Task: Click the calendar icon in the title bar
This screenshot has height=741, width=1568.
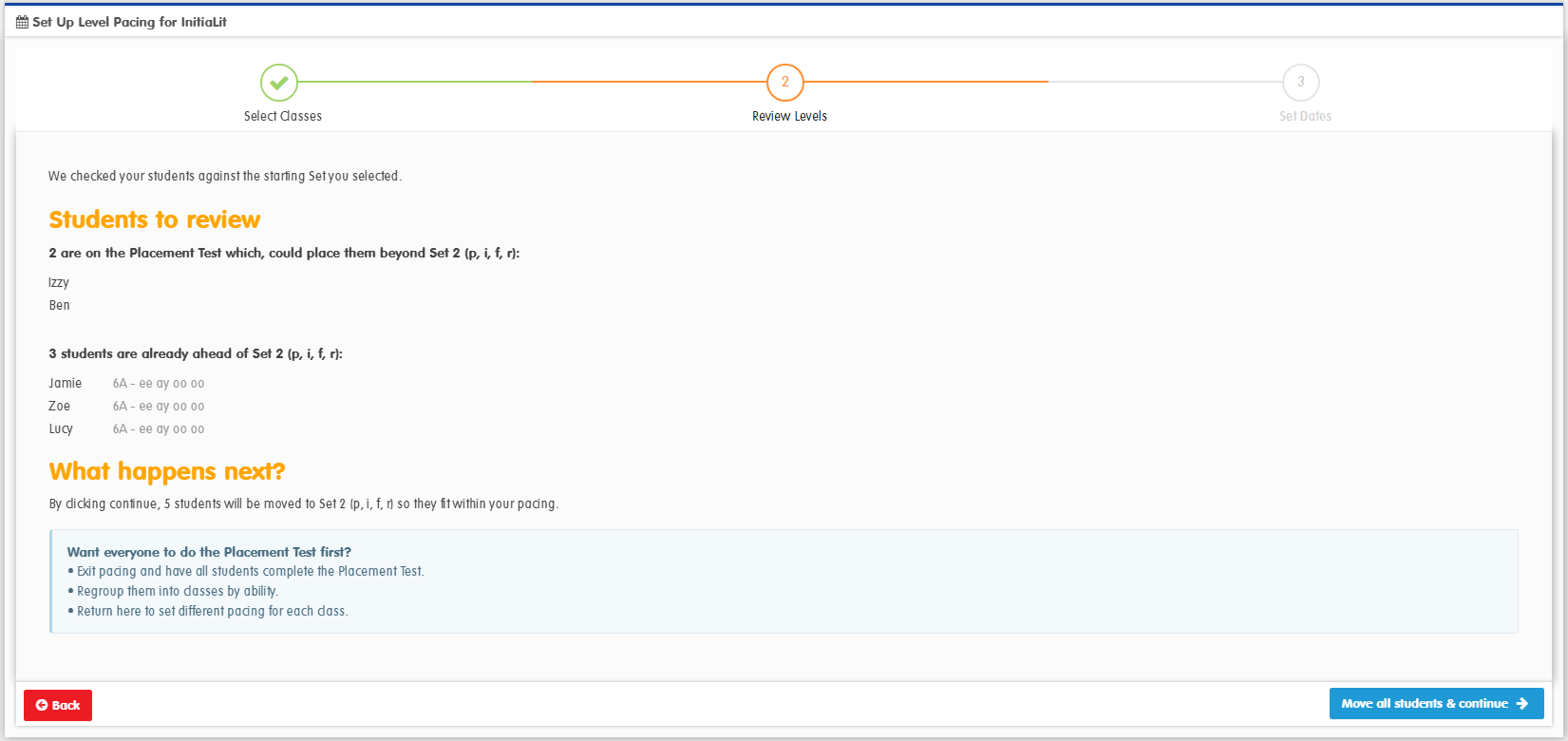Action: (22, 22)
